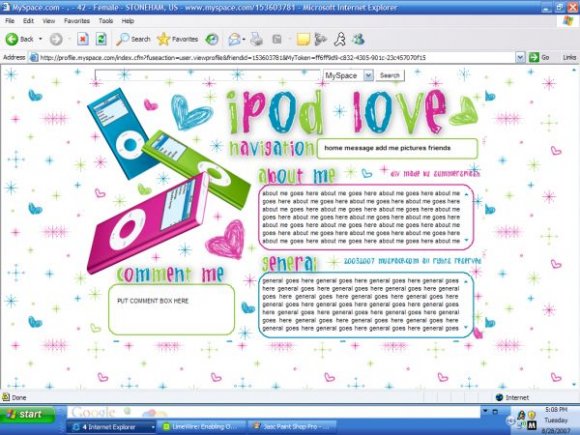Open the Help menu
The height and width of the screenshot is (435, 580).
point(128,21)
